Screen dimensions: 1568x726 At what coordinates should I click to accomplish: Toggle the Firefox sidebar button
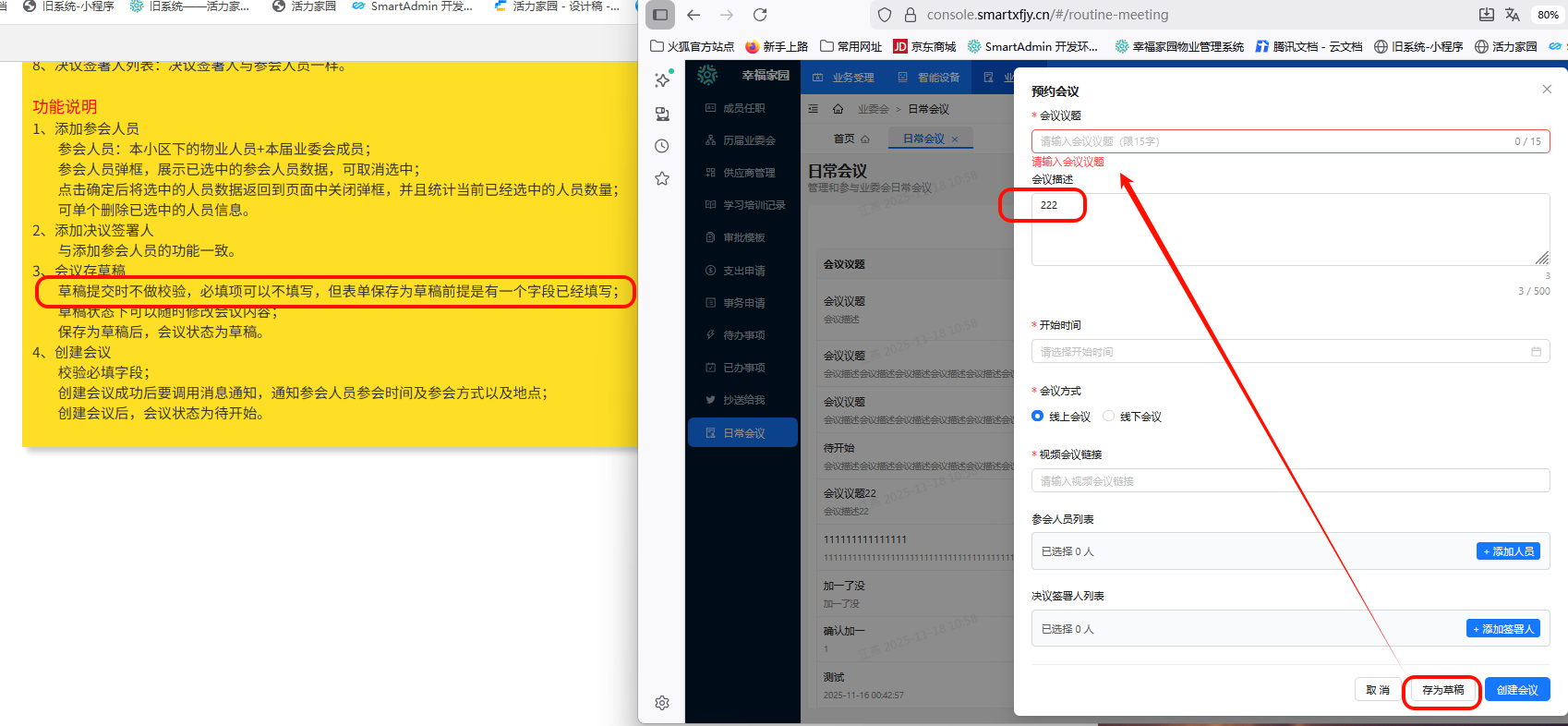tap(659, 15)
